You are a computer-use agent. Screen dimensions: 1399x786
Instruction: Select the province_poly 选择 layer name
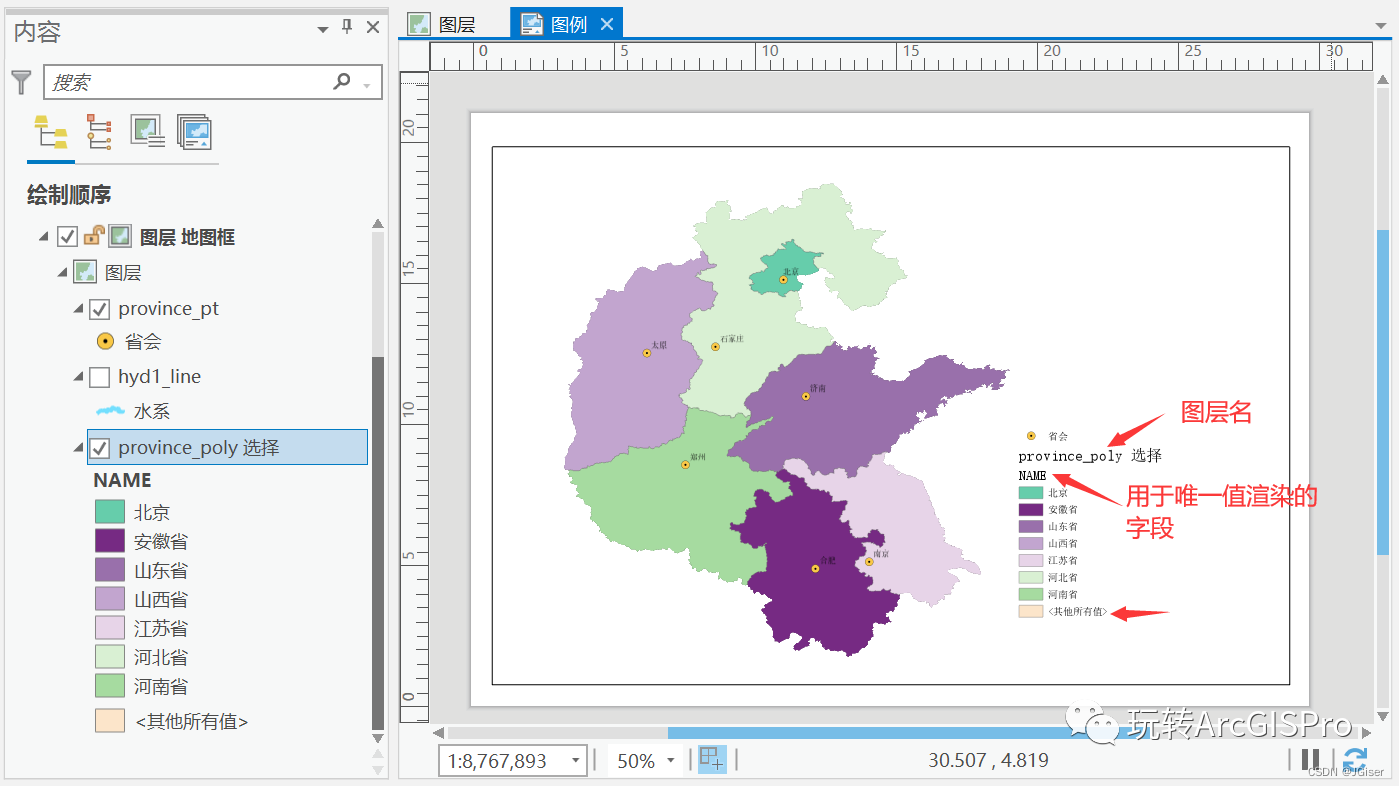[198, 448]
